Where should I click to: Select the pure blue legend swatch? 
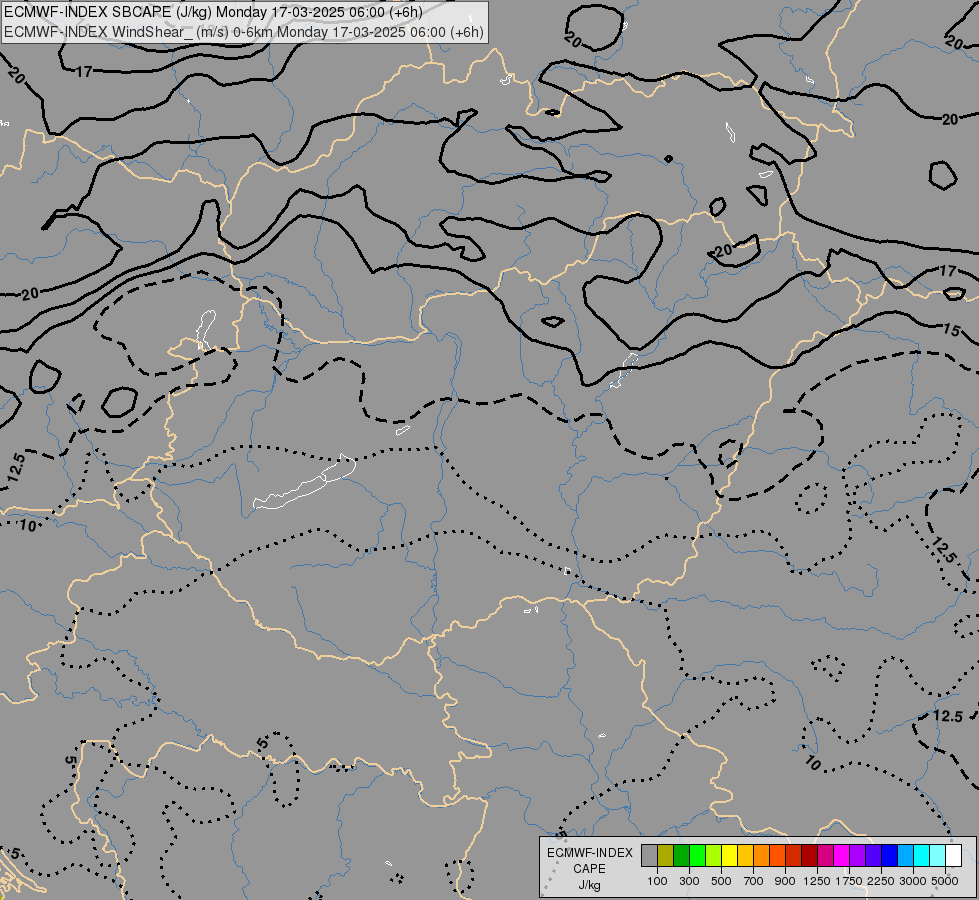(889, 856)
